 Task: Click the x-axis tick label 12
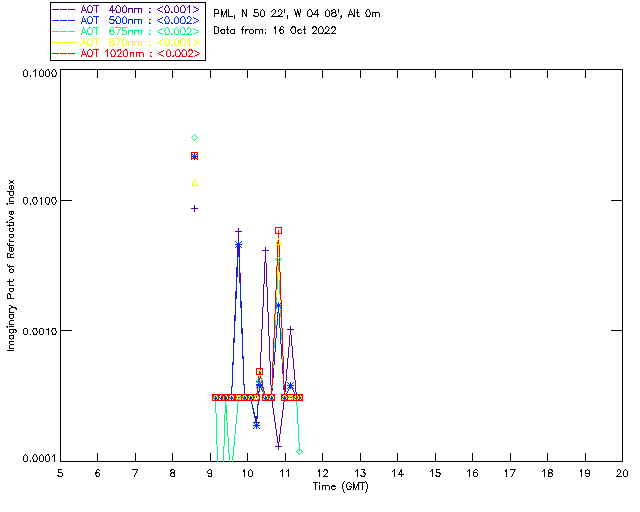(x=322, y=473)
